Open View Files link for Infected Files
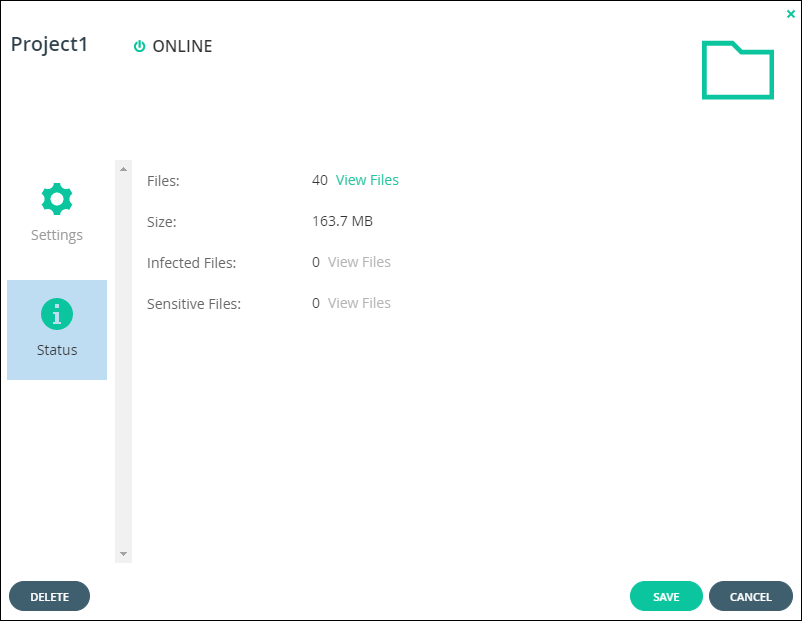This screenshot has width=802, height=621. point(359,262)
